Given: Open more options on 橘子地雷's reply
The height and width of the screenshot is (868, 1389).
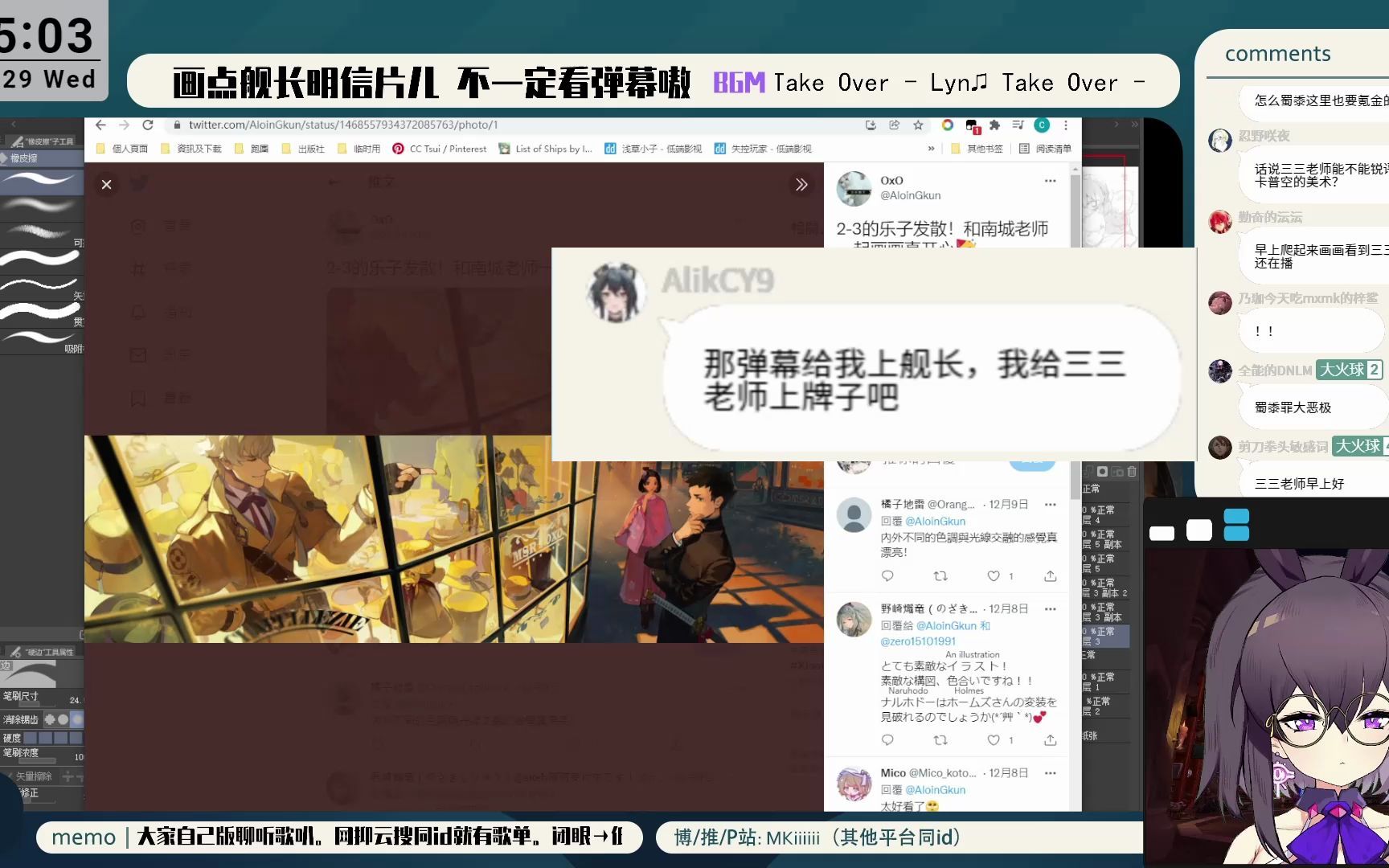Looking at the screenshot, I should pyautogui.click(x=1050, y=505).
